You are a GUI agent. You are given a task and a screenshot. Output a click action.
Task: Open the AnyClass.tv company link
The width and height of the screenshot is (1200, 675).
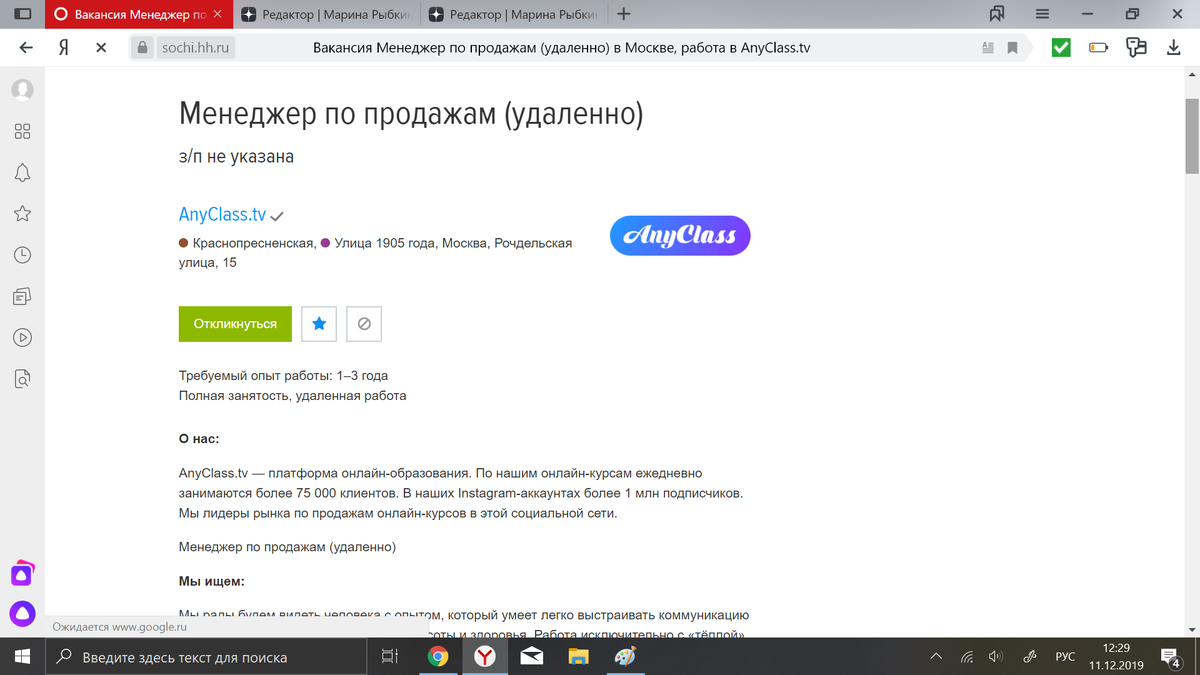pos(222,213)
